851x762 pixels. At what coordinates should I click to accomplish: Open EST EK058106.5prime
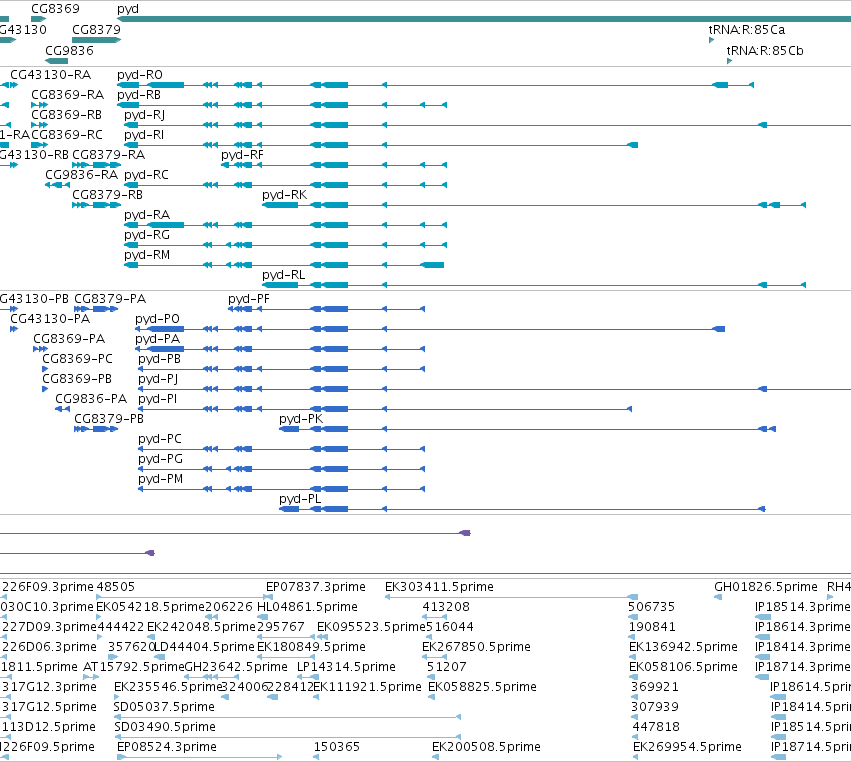point(632,677)
